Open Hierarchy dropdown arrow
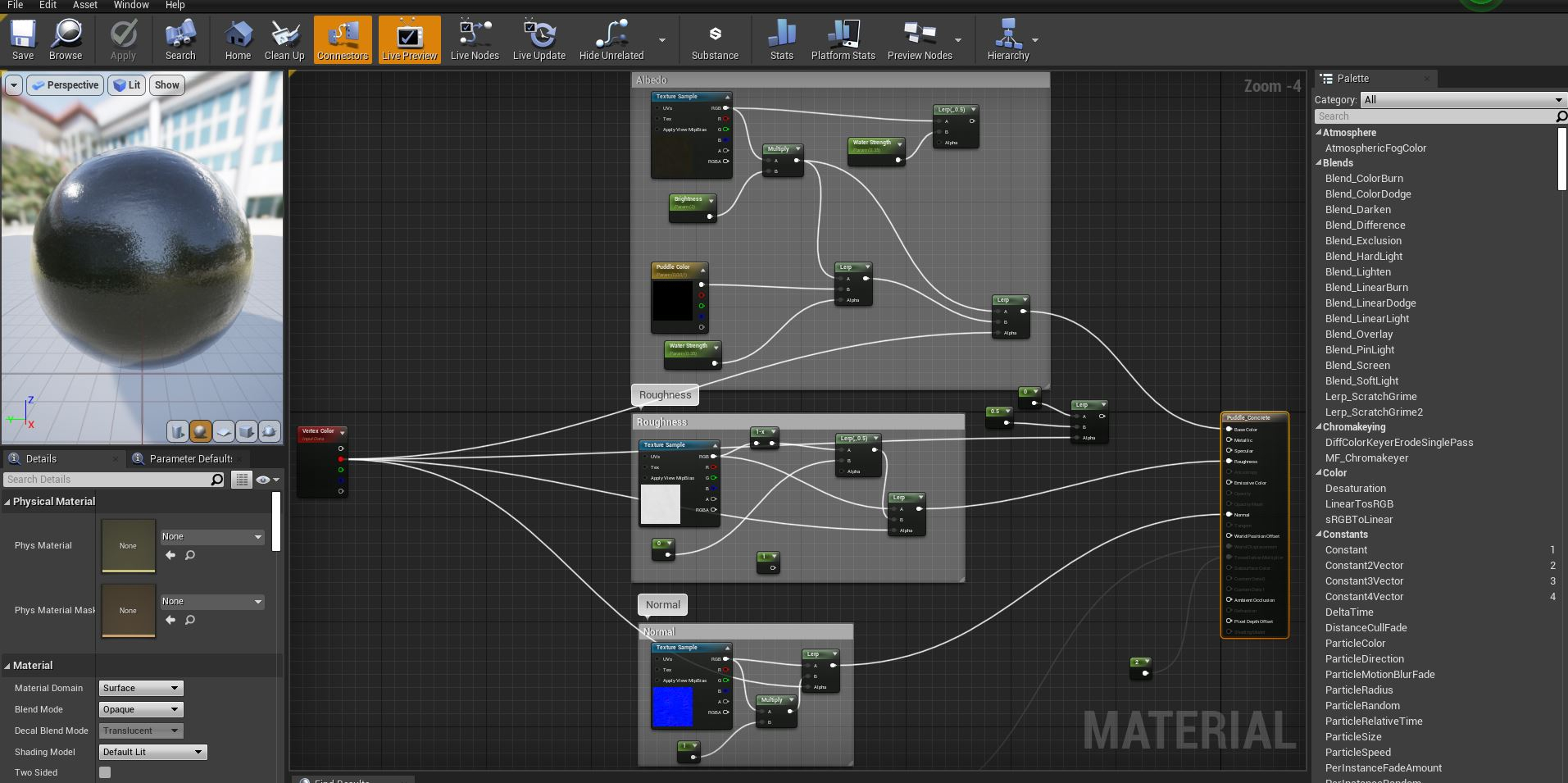Viewport: 1568px width, 783px height. pyautogui.click(x=1035, y=39)
